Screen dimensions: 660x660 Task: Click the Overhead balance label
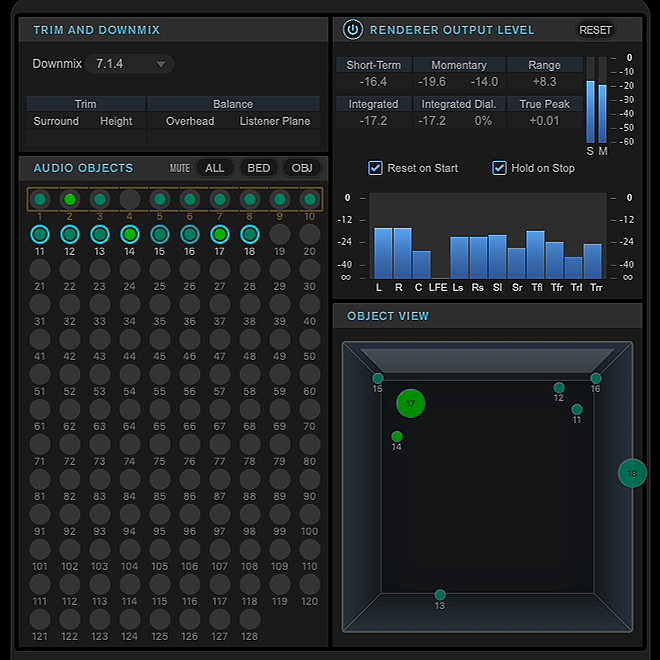190,121
